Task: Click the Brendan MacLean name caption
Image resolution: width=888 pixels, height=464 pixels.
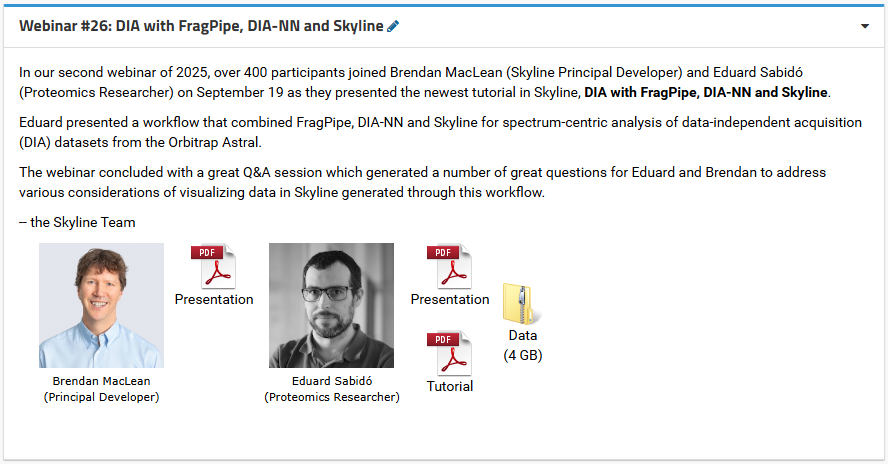Action: pyautogui.click(x=101, y=381)
